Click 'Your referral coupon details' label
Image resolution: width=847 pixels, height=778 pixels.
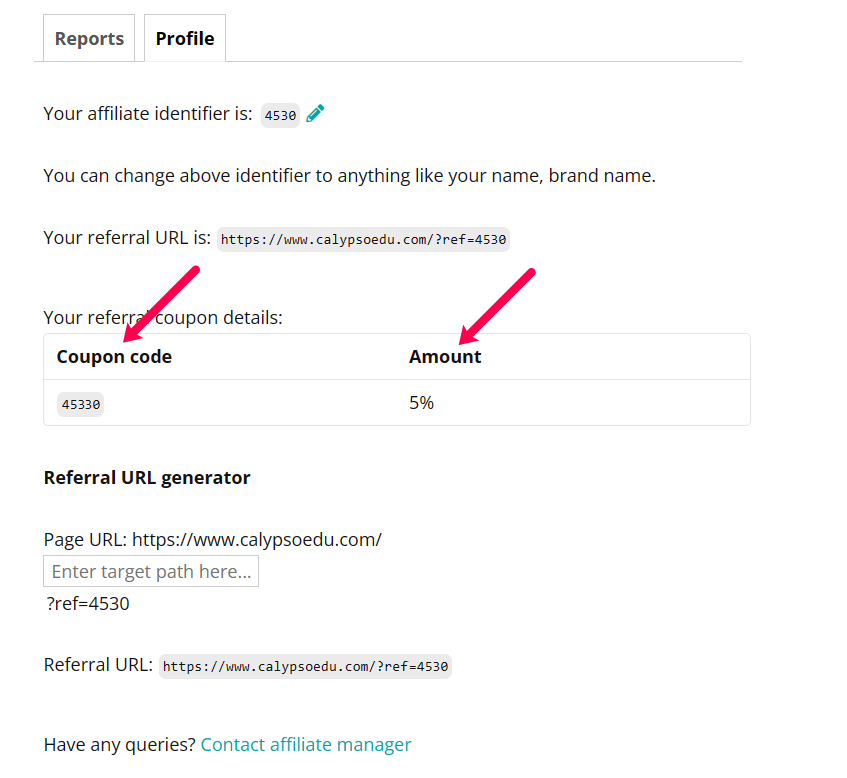(x=163, y=318)
